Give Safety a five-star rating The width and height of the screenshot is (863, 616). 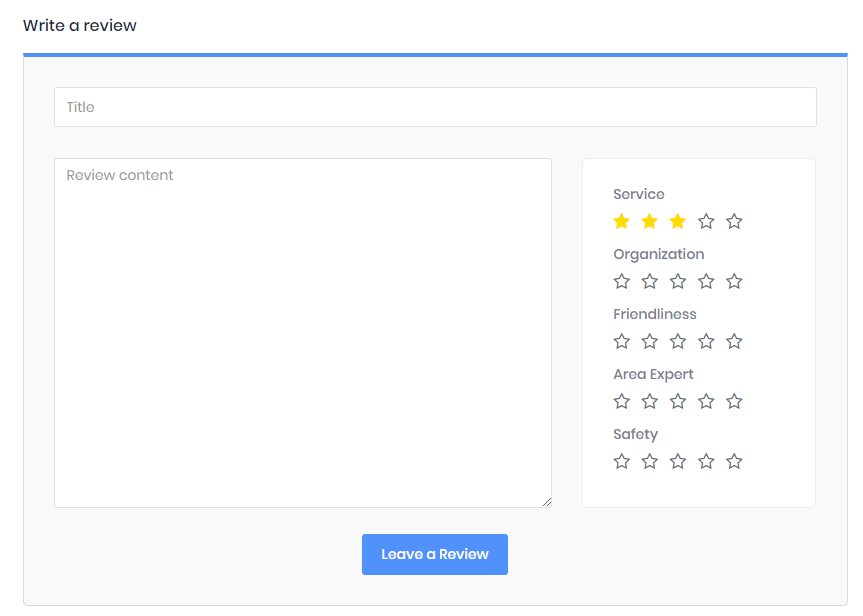click(x=734, y=461)
